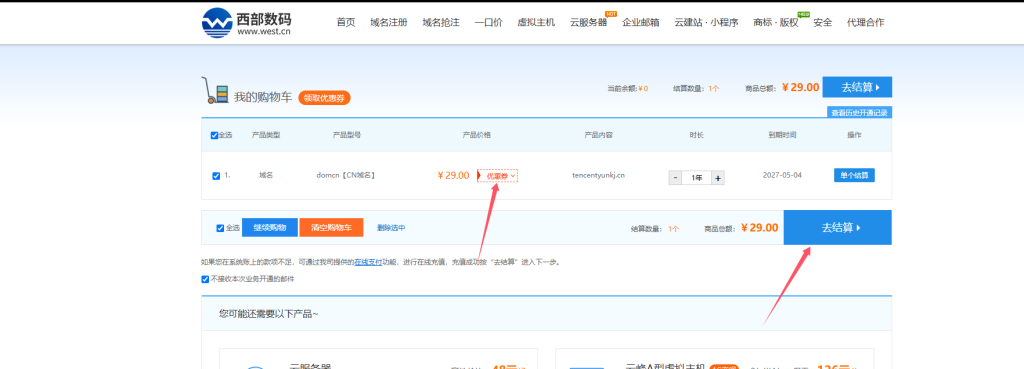The height and width of the screenshot is (369, 1024).
Task: Click the shopping cart trolley icon
Action: click(216, 91)
